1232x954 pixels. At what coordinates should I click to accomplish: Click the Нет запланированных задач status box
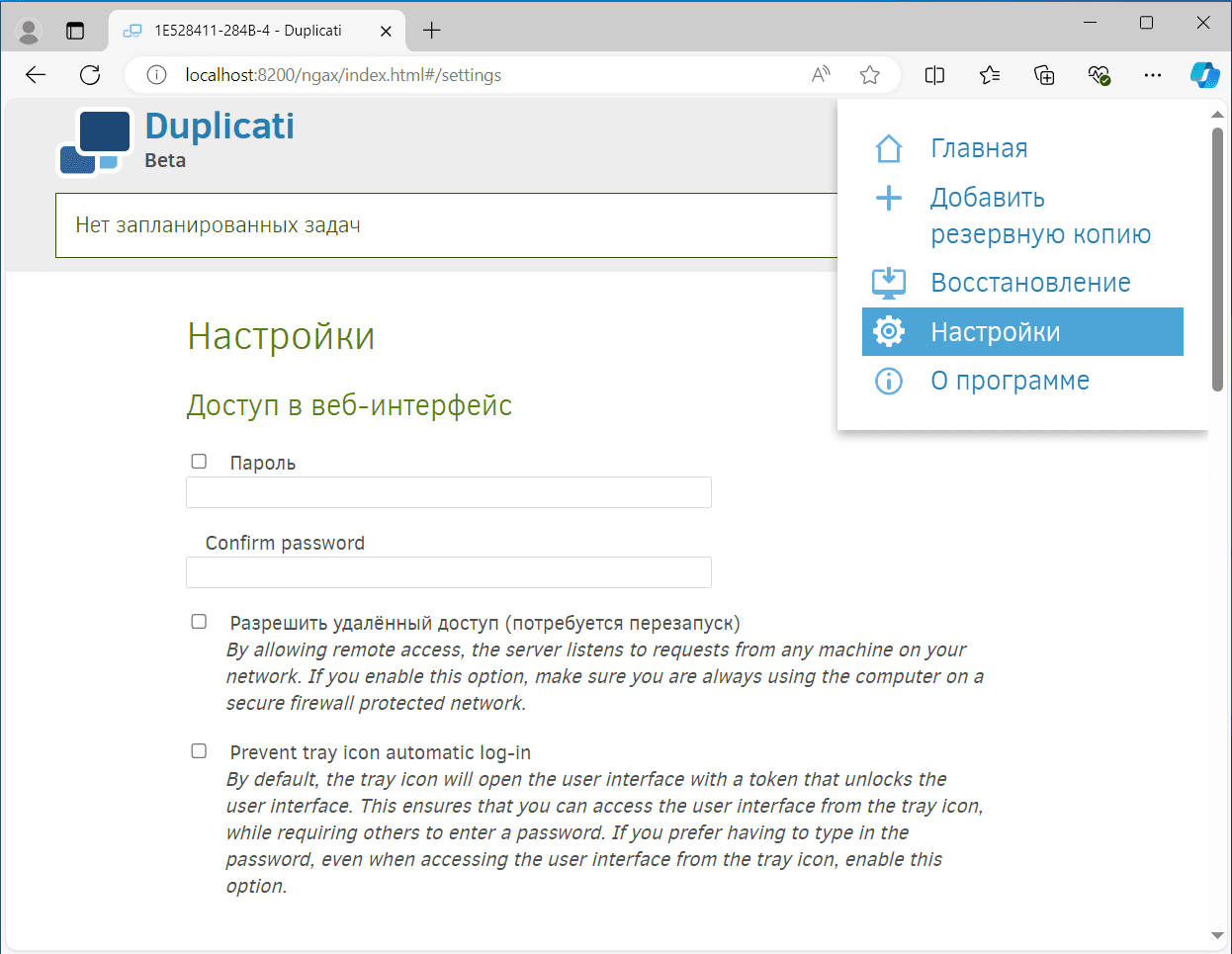pyautogui.click(x=447, y=225)
